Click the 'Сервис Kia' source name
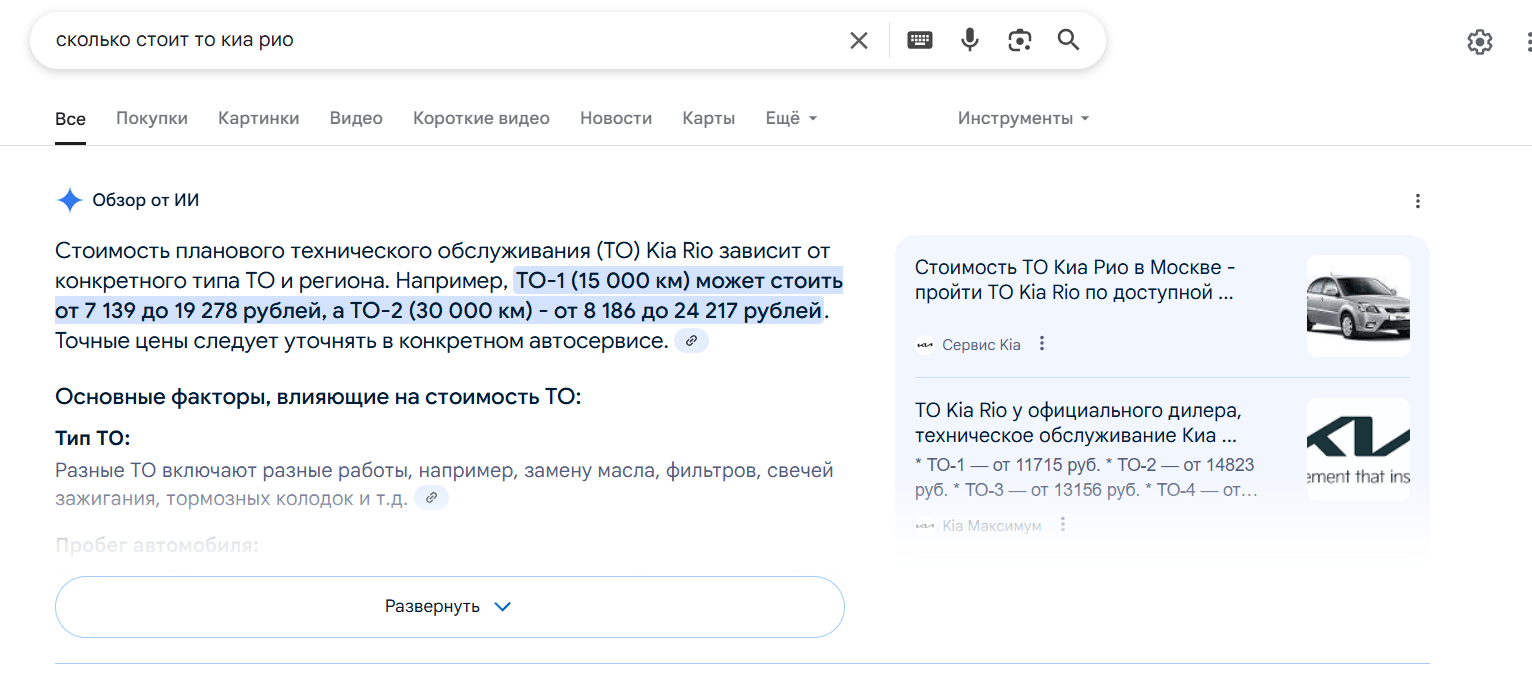 click(982, 345)
